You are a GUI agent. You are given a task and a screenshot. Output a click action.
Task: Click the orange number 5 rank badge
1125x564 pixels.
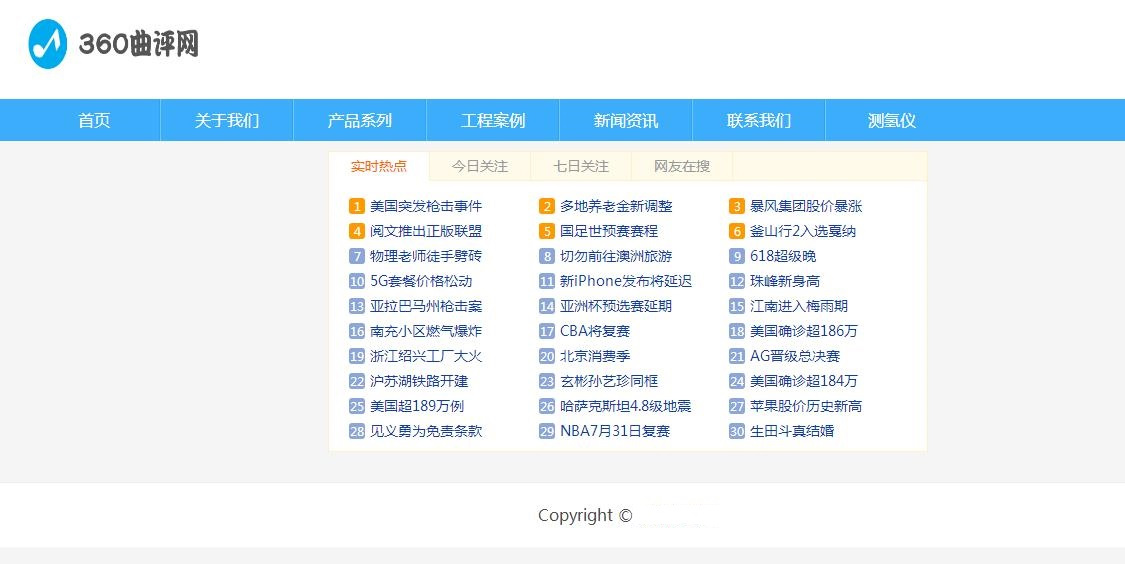pyautogui.click(x=547, y=232)
